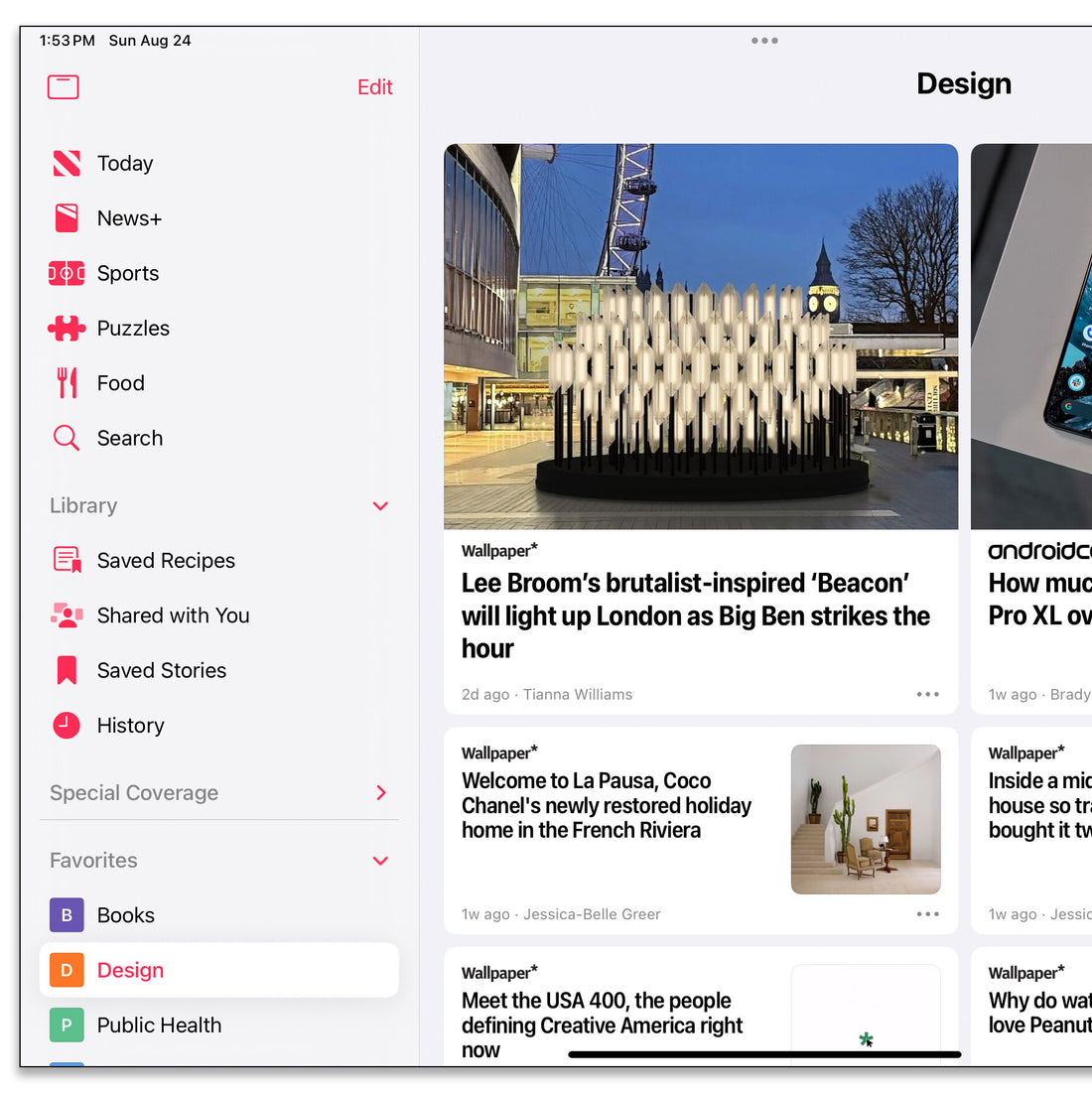Open the Food fork-and-knife icon
Image resolution: width=1092 pixels, height=1093 pixels.
coord(67,383)
